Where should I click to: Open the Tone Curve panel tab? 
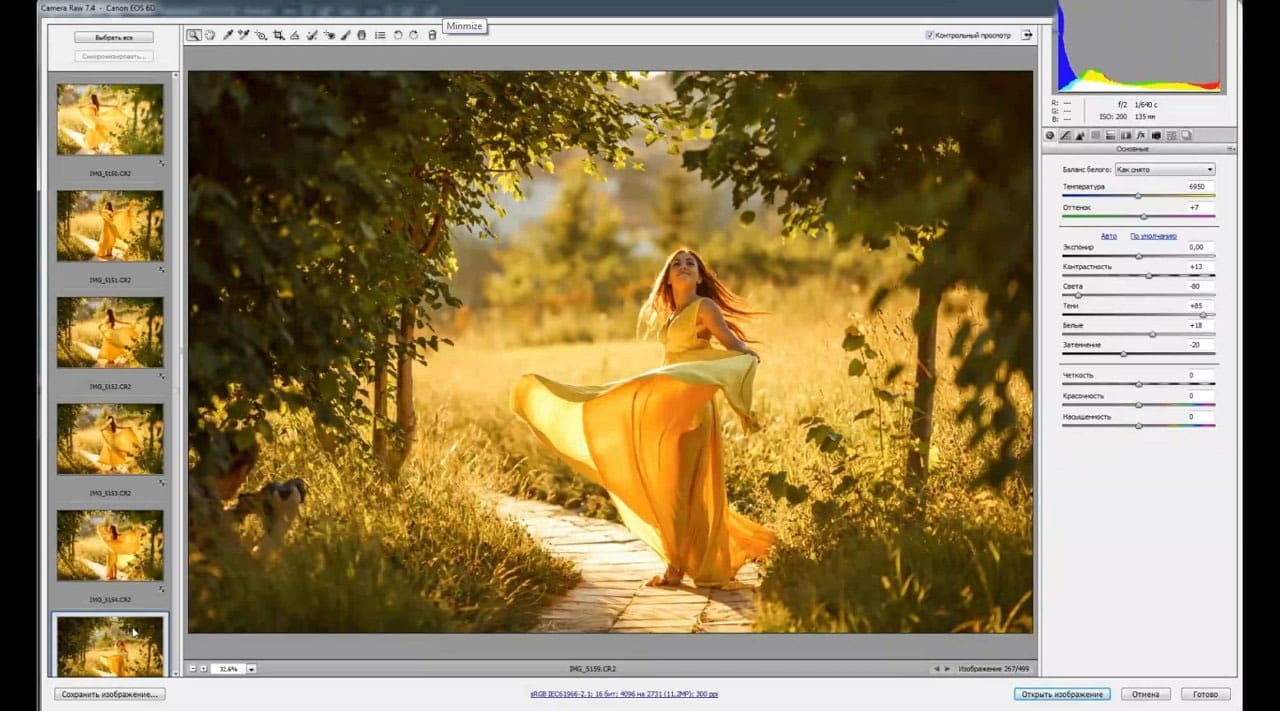pyautogui.click(x=1065, y=135)
